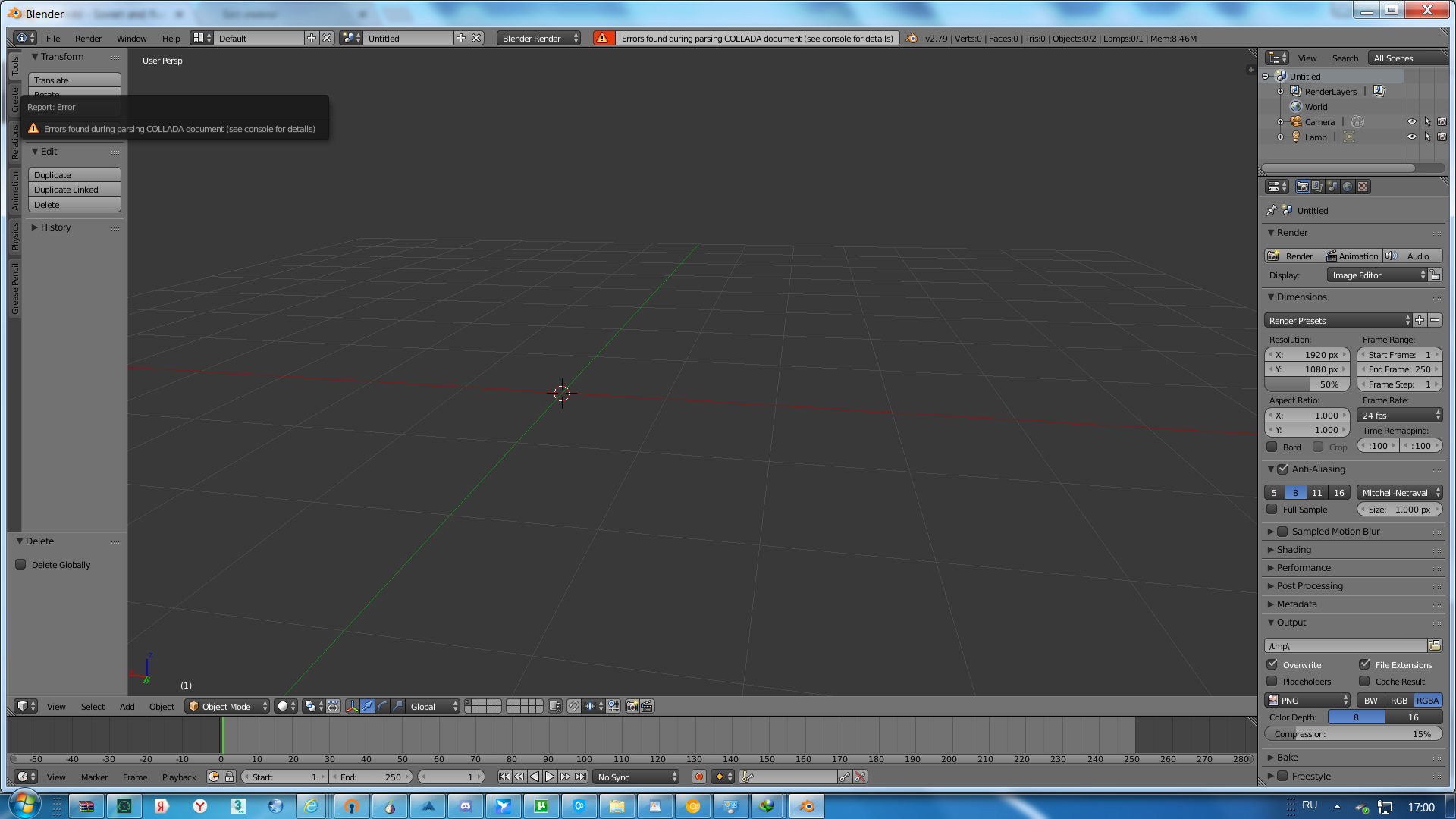
Task: Toggle lock camera and layers icon
Action: pyautogui.click(x=555, y=706)
